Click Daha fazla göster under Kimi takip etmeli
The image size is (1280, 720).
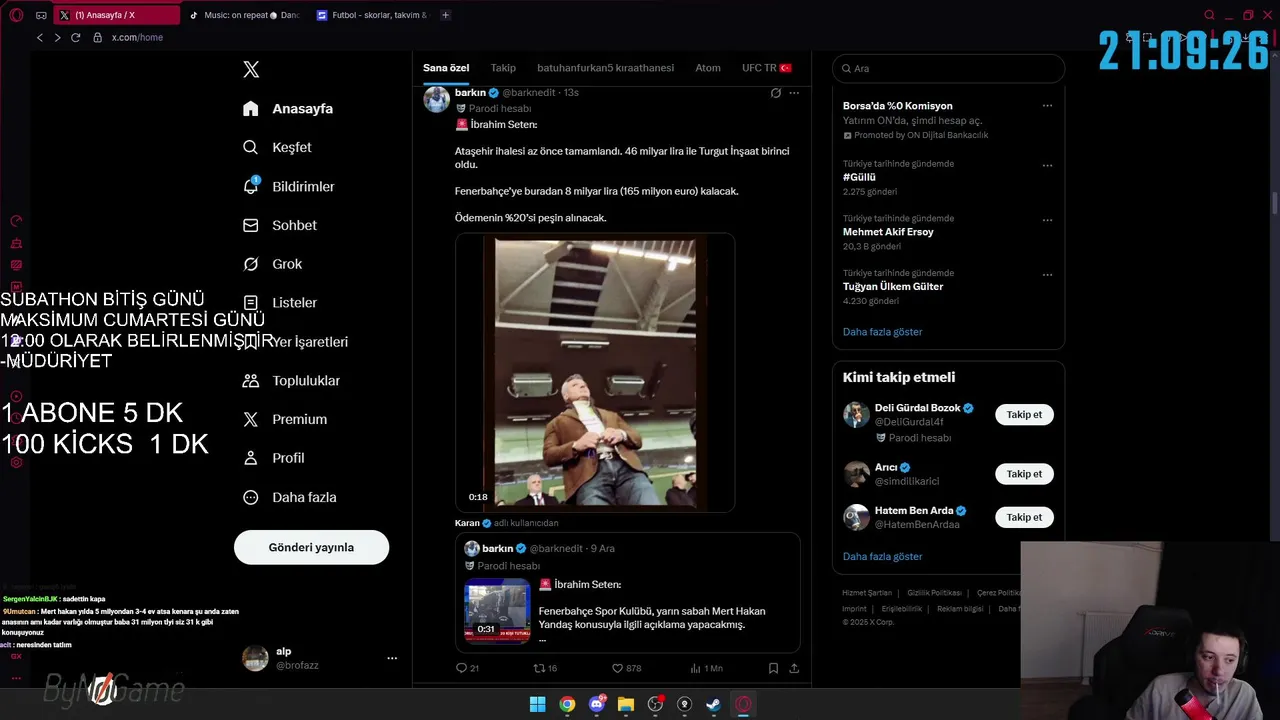tap(882, 556)
